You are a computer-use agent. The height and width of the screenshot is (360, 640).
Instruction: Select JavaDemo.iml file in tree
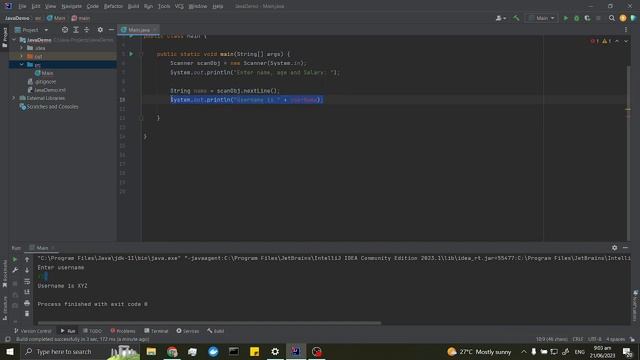tap(47, 90)
